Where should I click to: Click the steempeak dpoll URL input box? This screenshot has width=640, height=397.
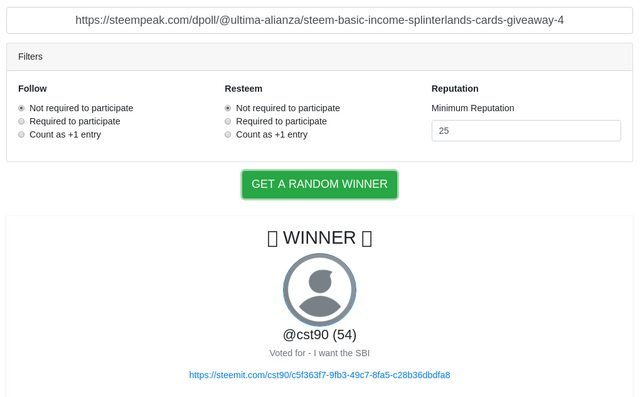coord(320,20)
